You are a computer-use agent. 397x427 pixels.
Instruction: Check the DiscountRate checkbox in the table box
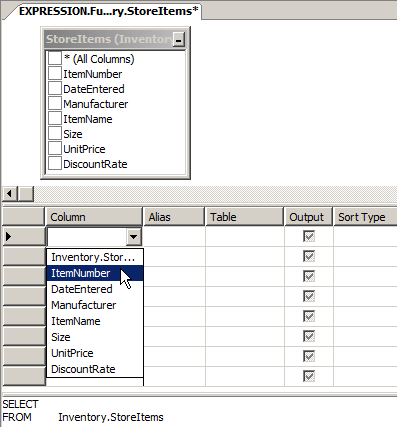tap(55, 163)
